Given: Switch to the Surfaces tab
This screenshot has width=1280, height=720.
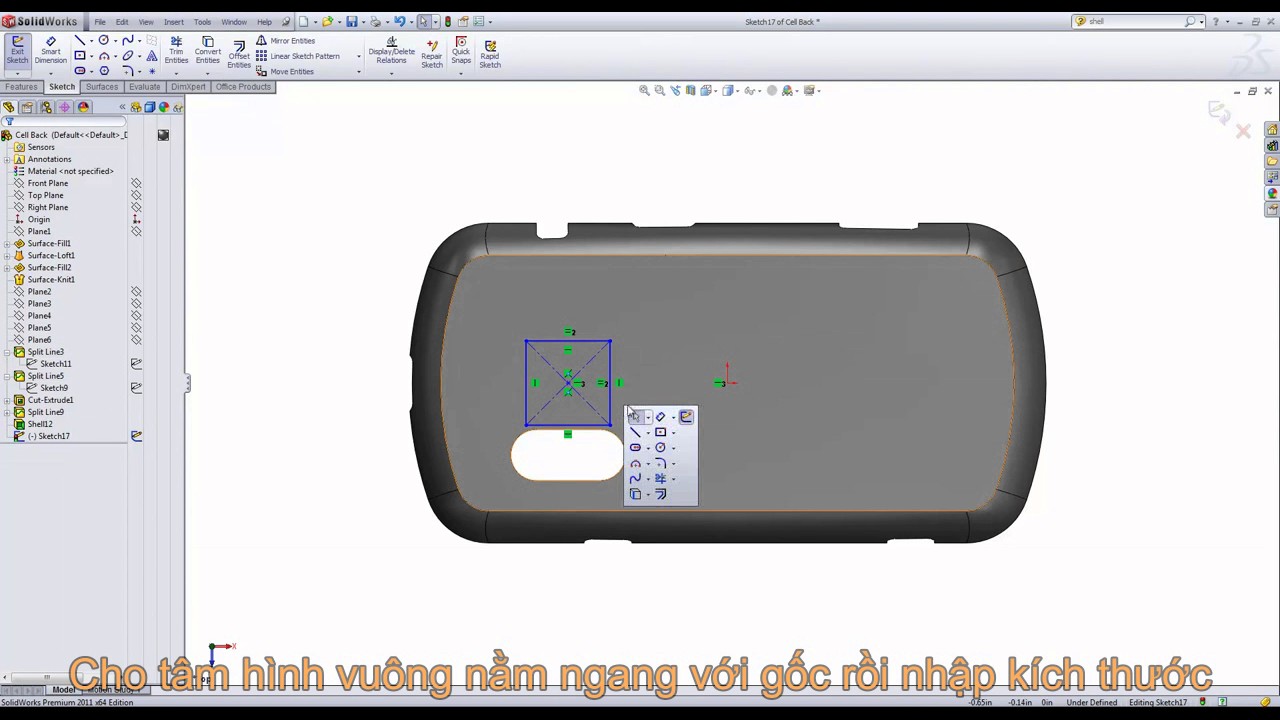Looking at the screenshot, I should pos(101,87).
